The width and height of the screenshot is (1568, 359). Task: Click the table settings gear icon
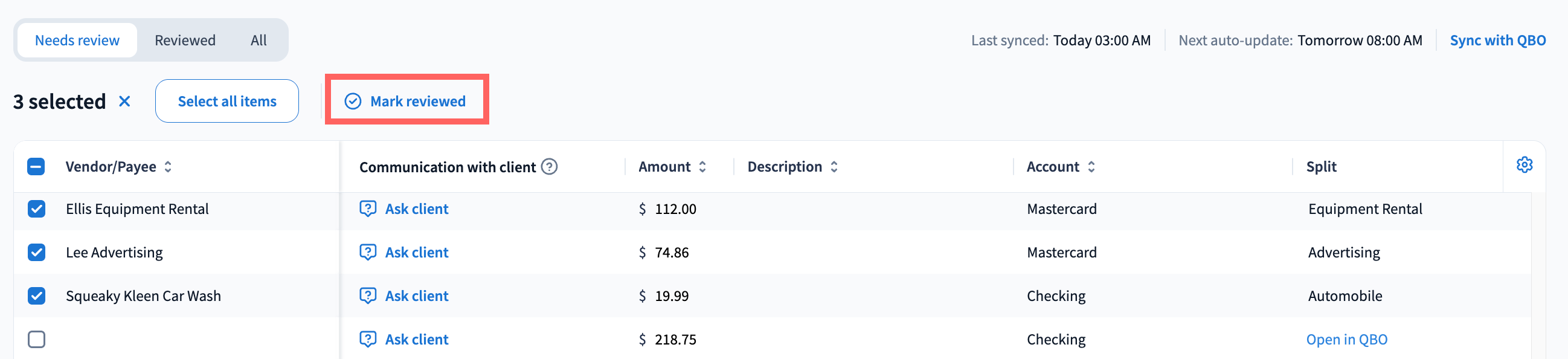pyautogui.click(x=1524, y=164)
